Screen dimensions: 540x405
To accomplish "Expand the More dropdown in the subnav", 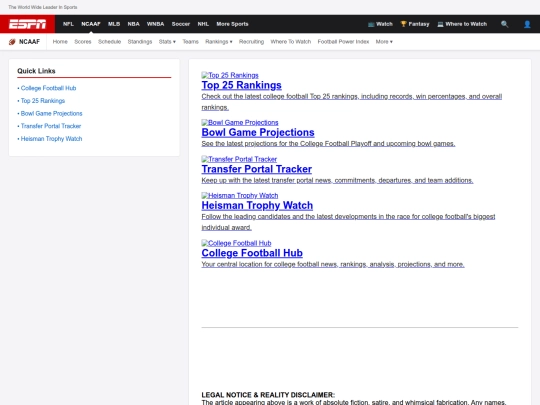I will 384,42.
